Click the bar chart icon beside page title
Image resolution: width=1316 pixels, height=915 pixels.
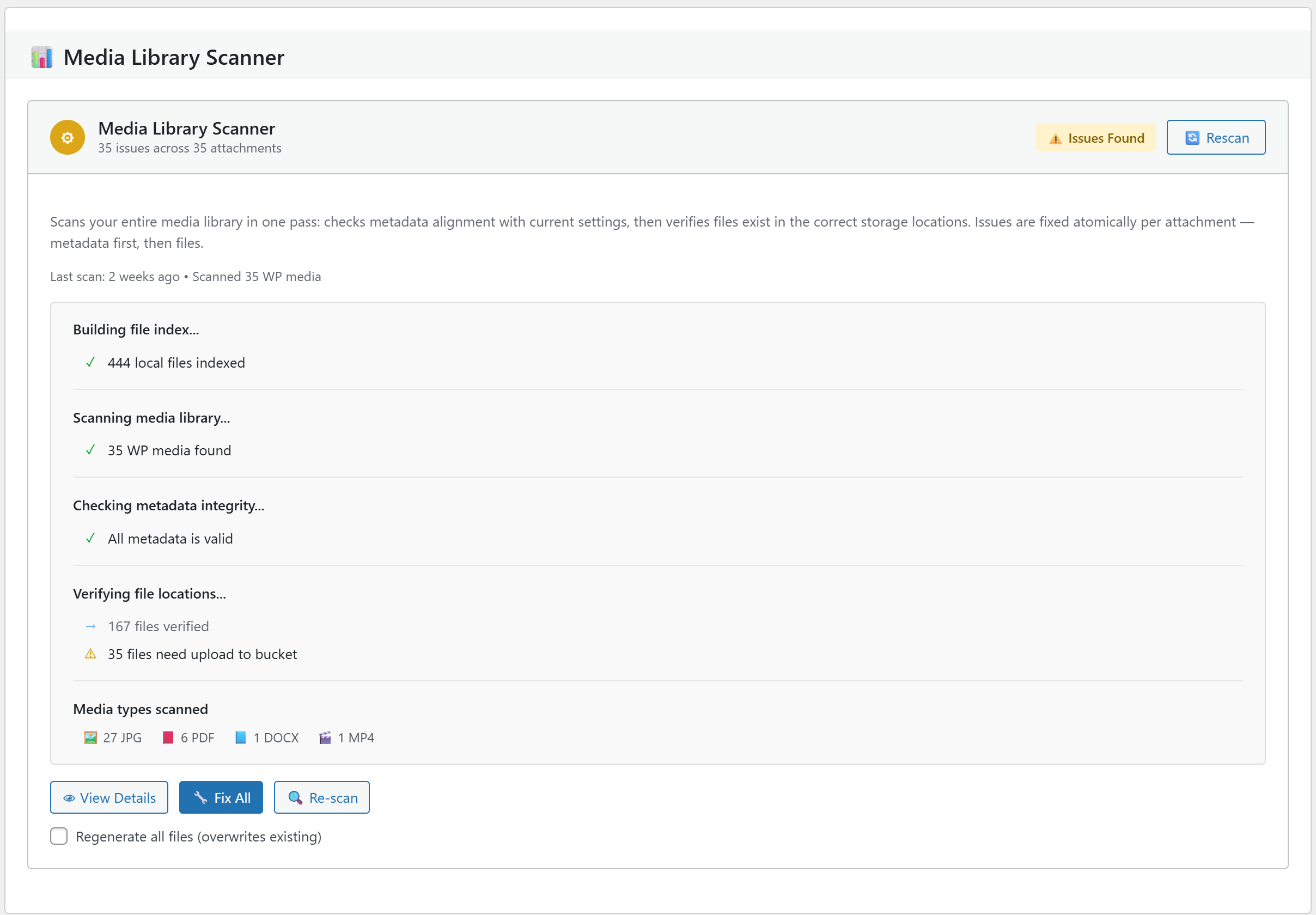41,58
